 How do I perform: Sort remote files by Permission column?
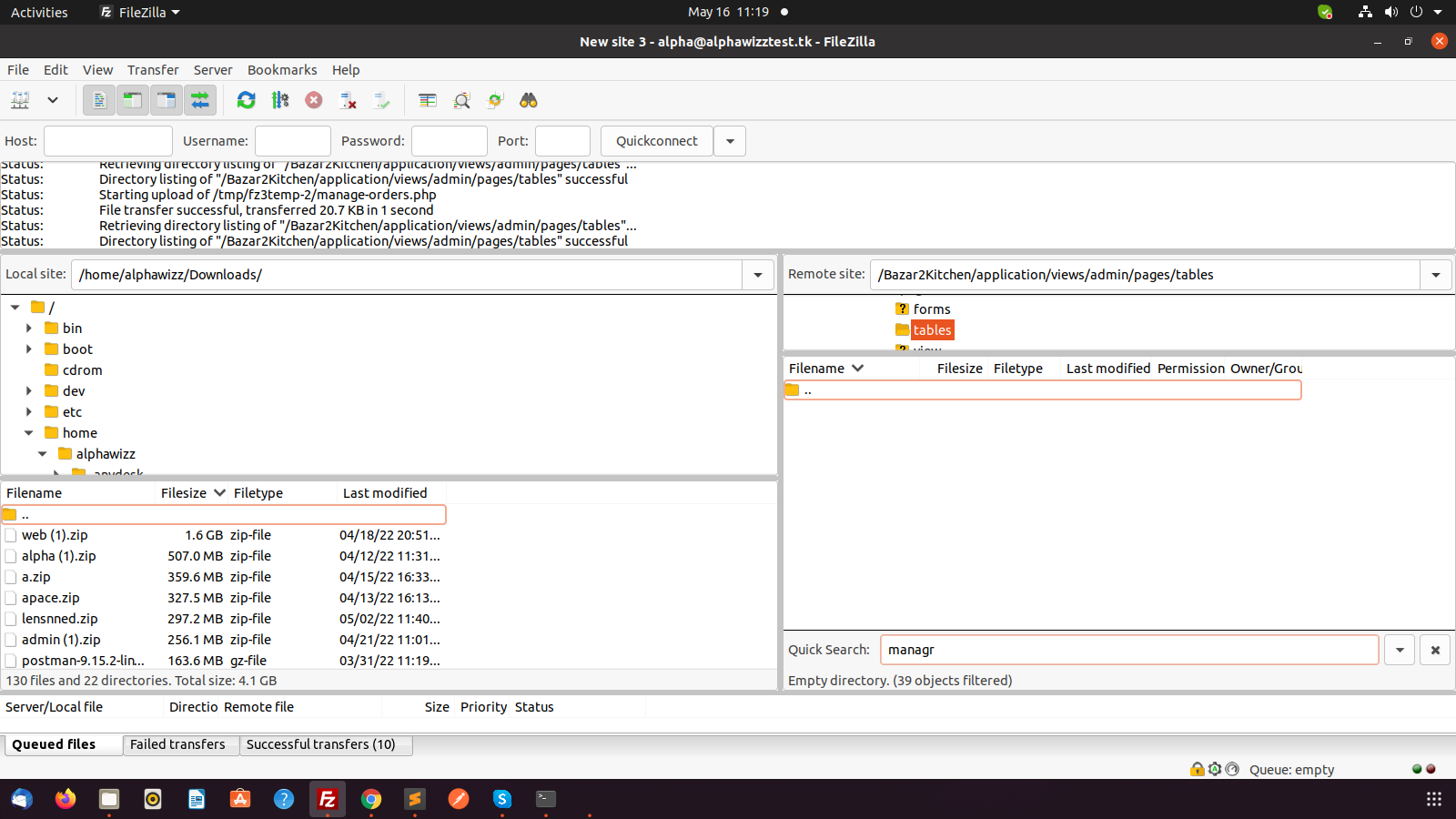click(x=1191, y=369)
